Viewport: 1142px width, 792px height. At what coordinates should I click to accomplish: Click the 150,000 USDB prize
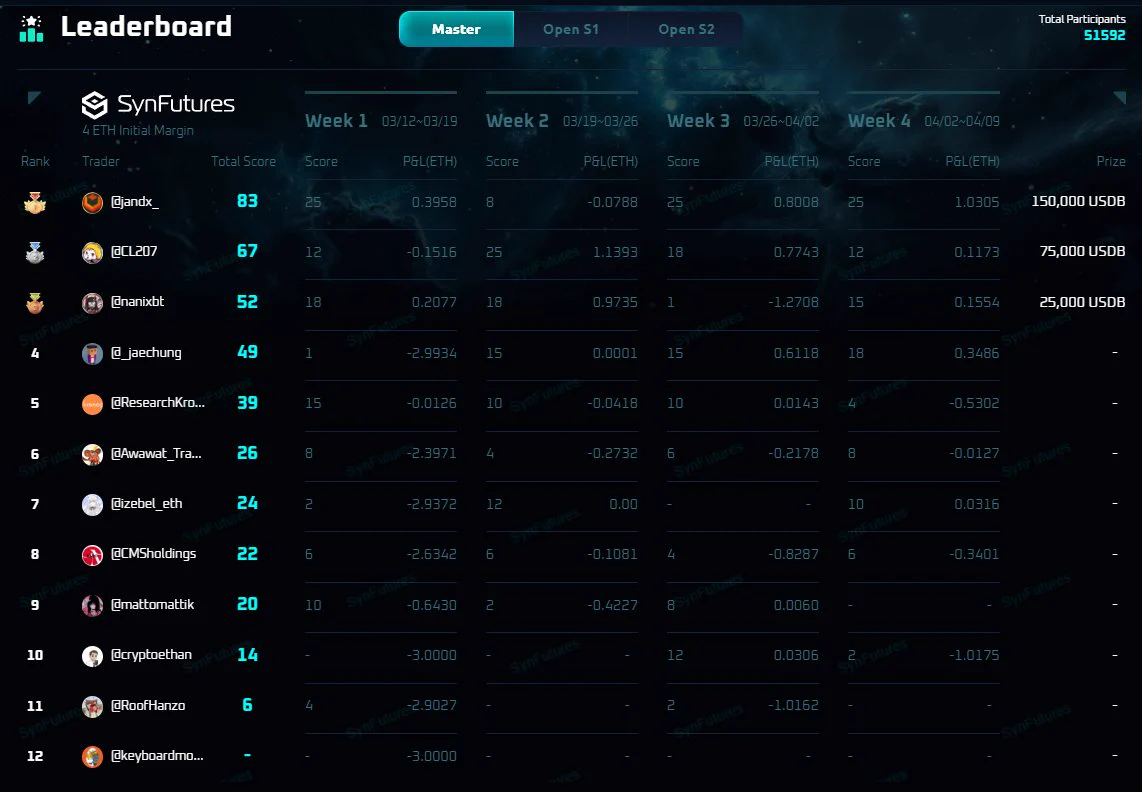(x=1078, y=201)
